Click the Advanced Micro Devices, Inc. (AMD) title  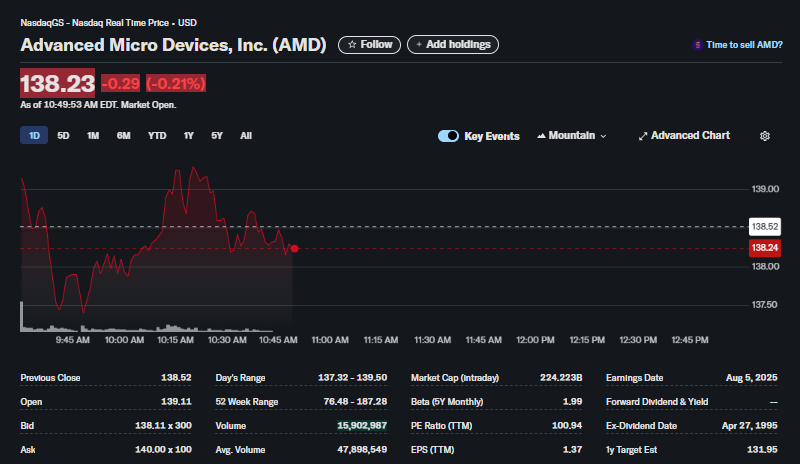tap(173, 45)
